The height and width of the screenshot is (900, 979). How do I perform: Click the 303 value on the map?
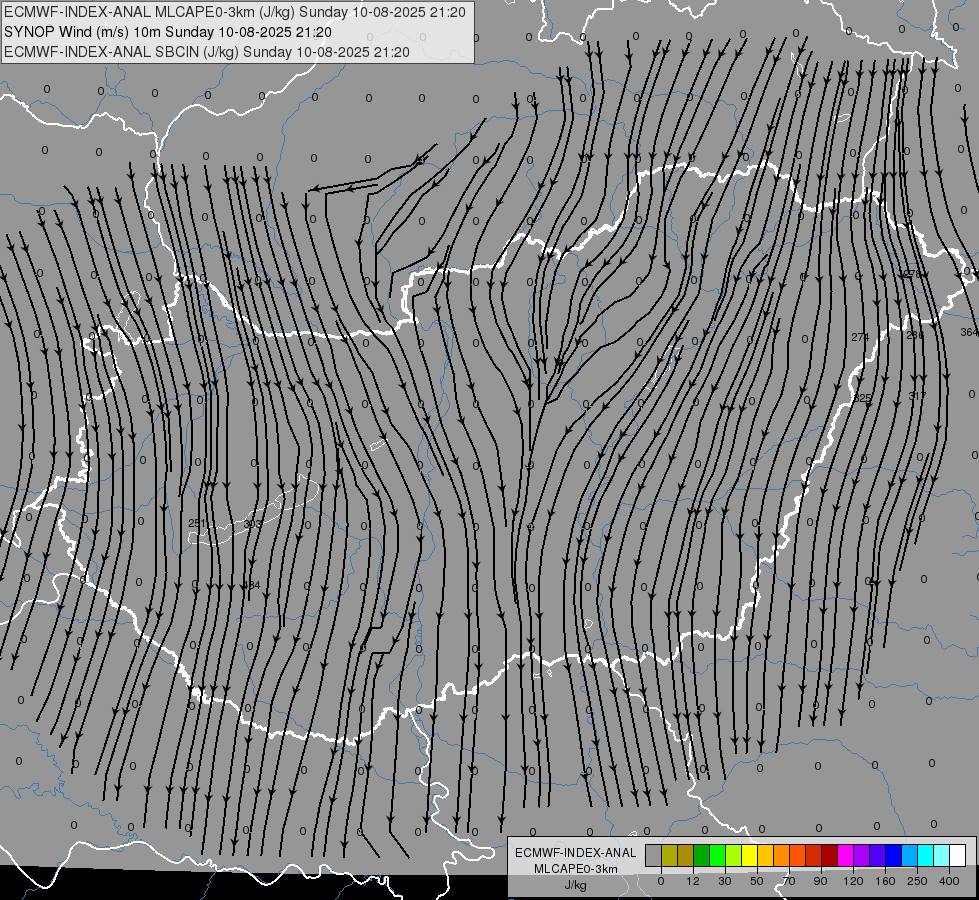coord(252,523)
